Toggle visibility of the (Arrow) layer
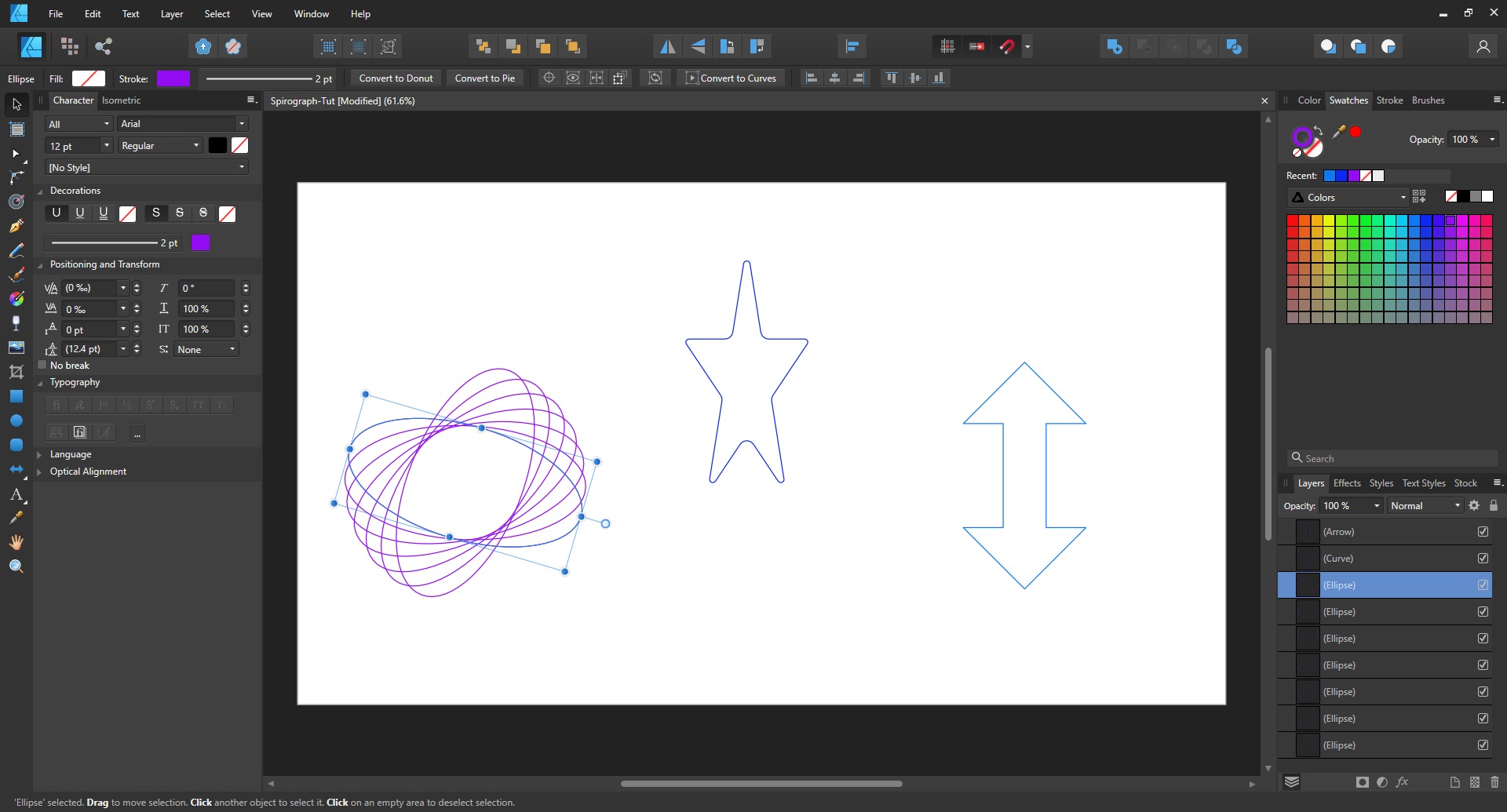 click(x=1483, y=532)
